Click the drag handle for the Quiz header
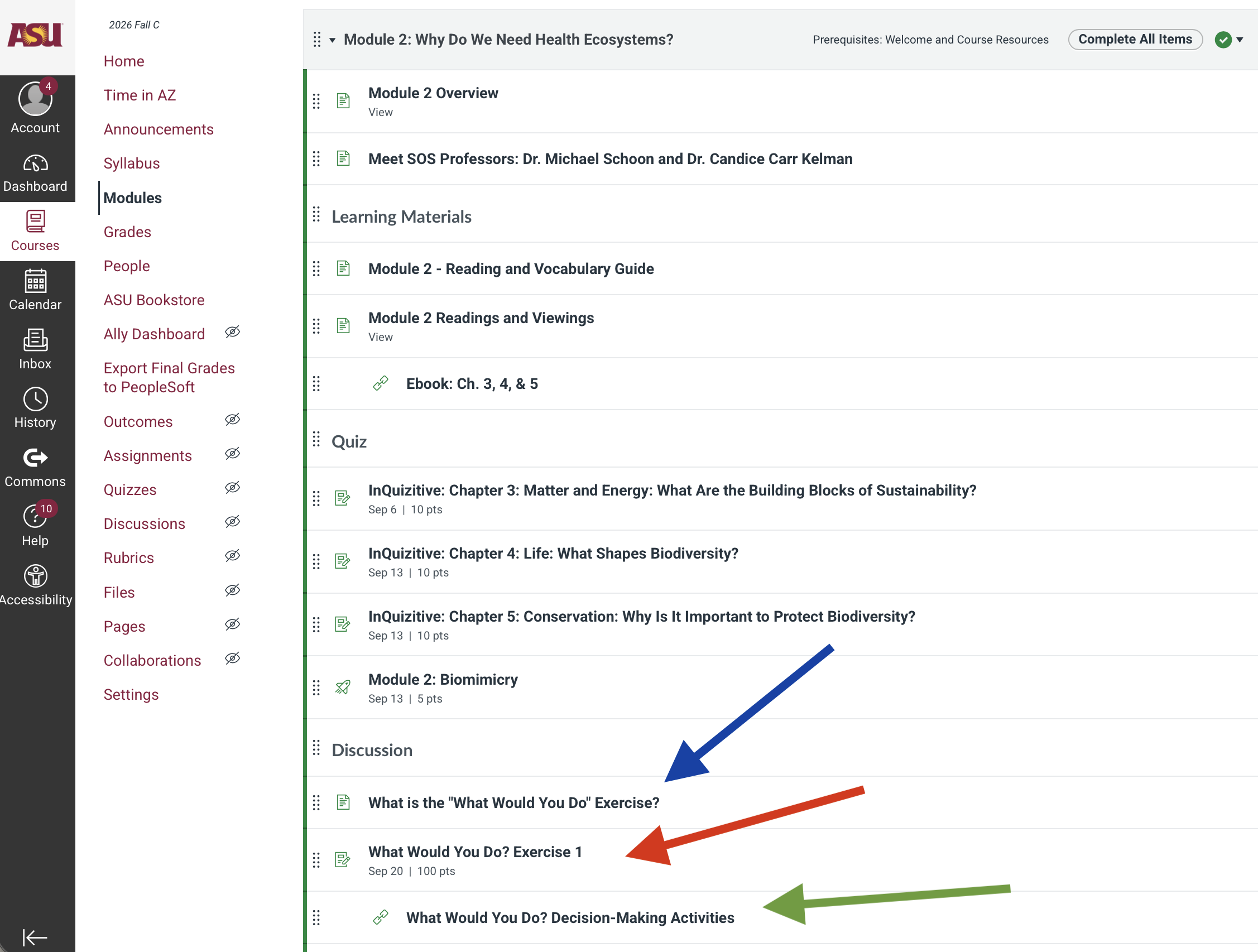Image resolution: width=1258 pixels, height=952 pixels. point(317,440)
